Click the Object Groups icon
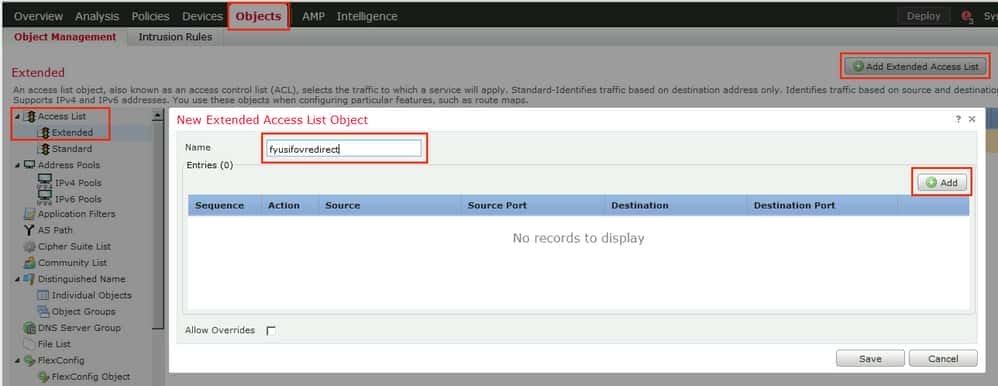The image size is (998, 386). click(x=43, y=311)
